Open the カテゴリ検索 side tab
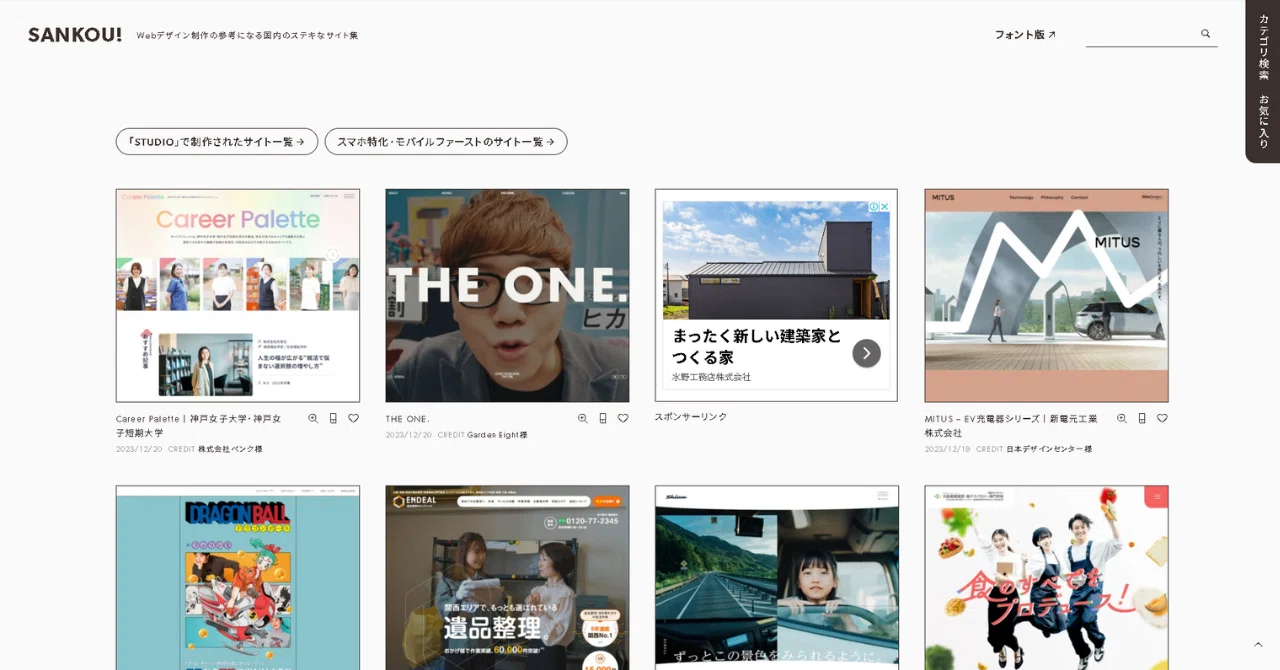 [x=1263, y=47]
